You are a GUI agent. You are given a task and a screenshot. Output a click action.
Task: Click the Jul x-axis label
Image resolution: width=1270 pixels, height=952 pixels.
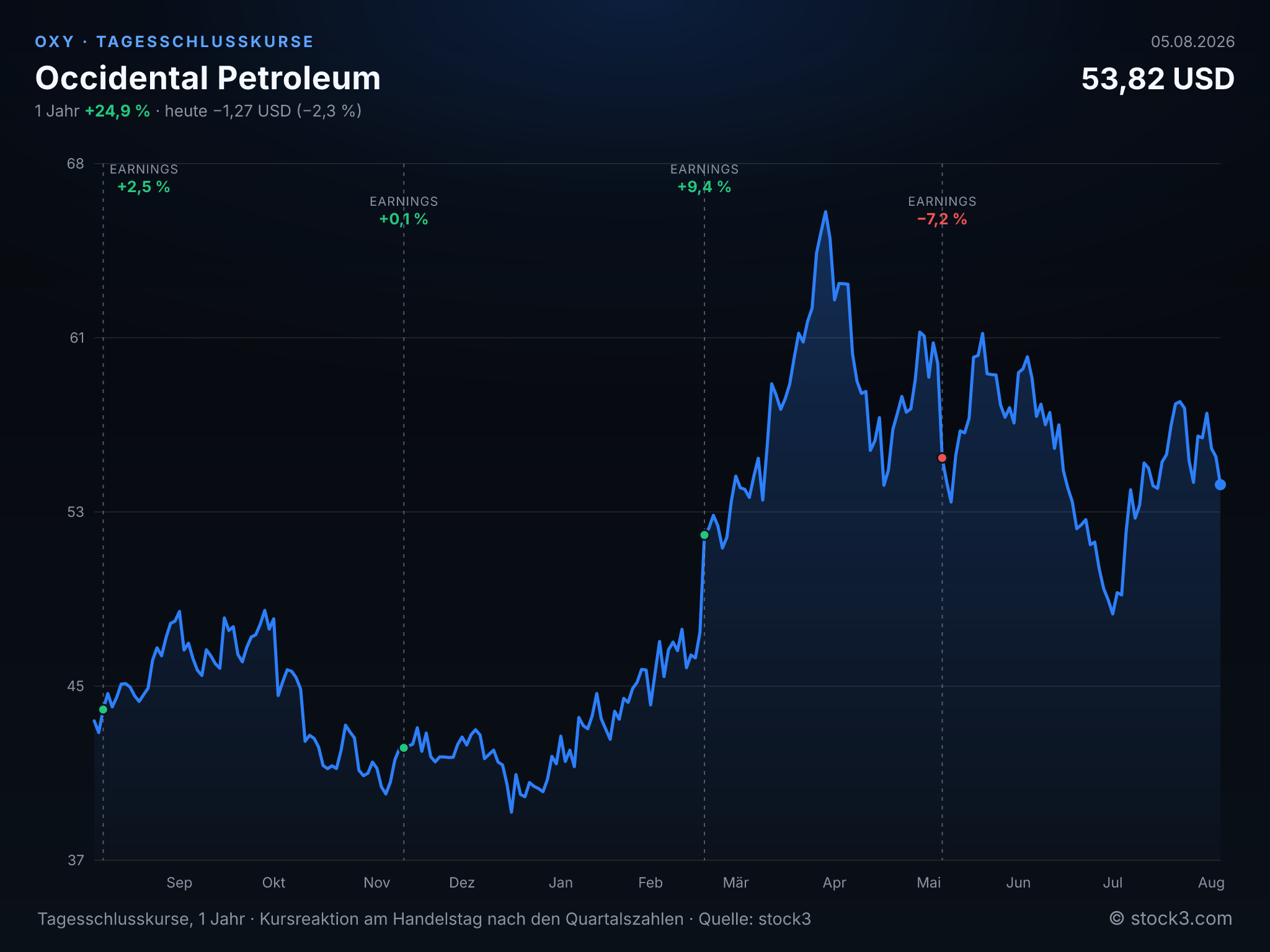tap(1112, 883)
